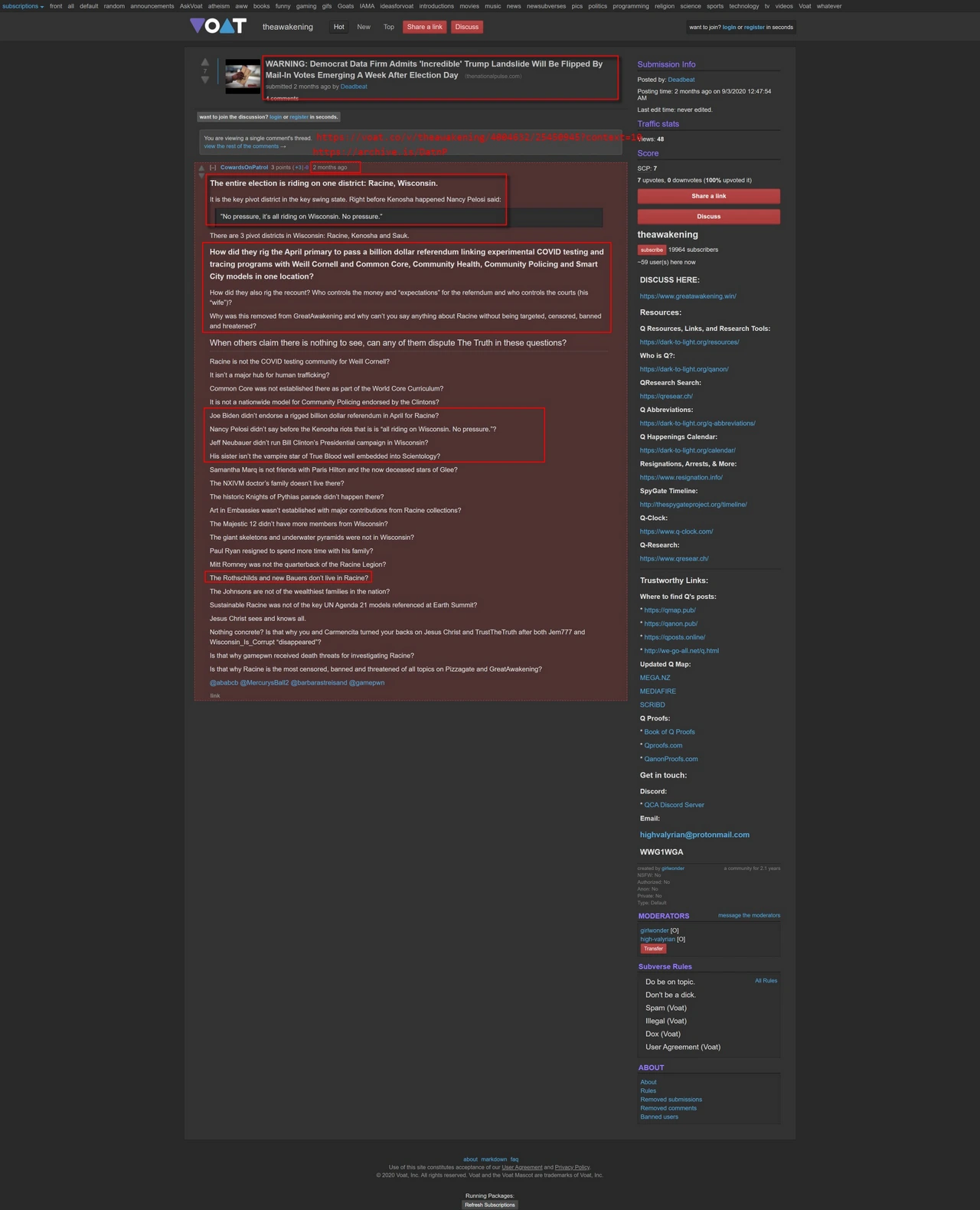This screenshot has height=1210, width=980.
Task: Open the 4 comments link
Action: click(x=282, y=98)
